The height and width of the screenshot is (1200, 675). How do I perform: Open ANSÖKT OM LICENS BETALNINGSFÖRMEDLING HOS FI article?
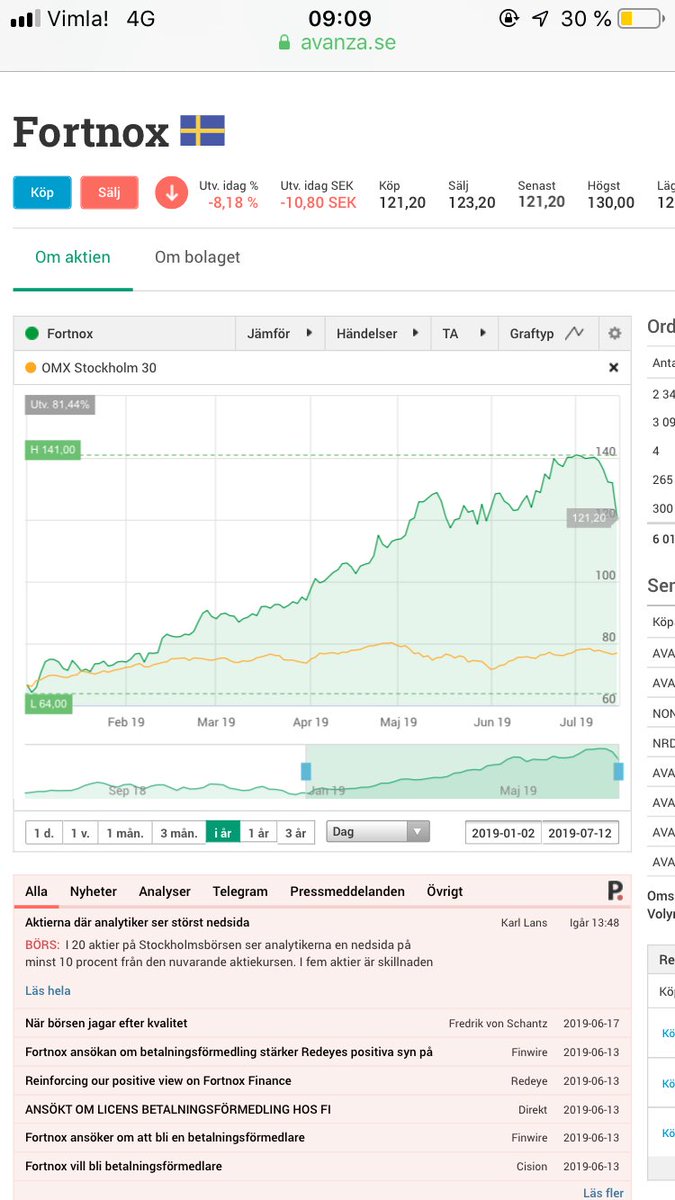pos(177,1109)
